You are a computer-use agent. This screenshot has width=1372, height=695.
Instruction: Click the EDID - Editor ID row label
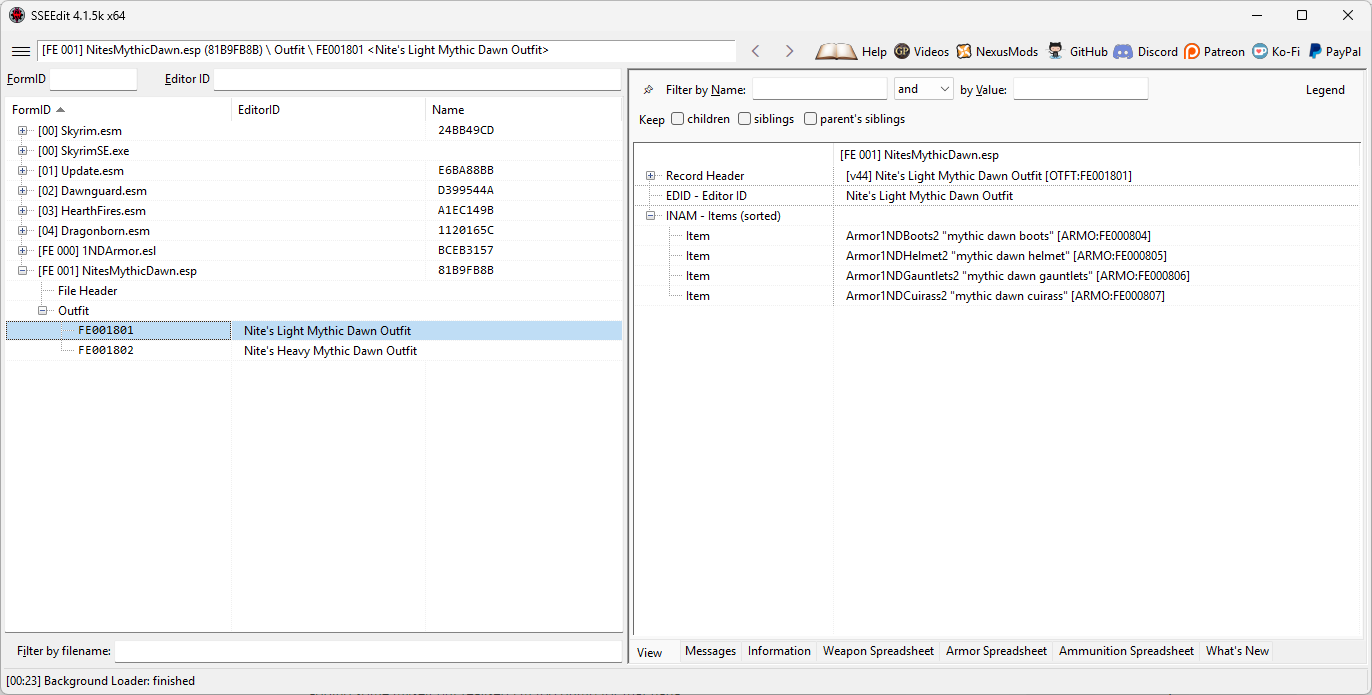click(x=706, y=196)
